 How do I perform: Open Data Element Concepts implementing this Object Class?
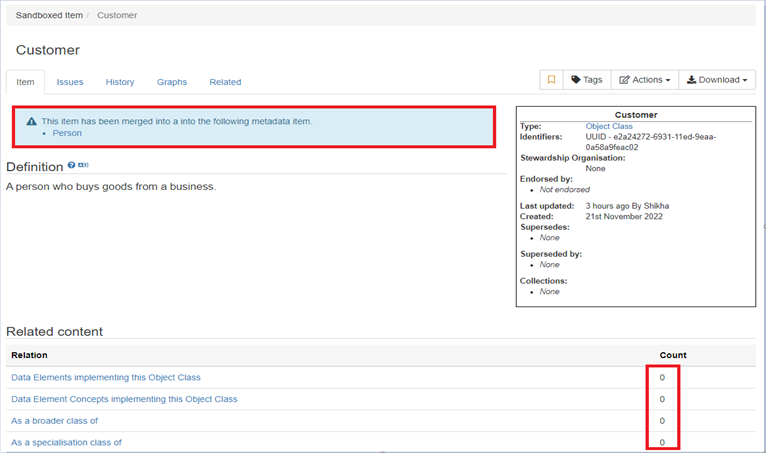click(x=124, y=399)
